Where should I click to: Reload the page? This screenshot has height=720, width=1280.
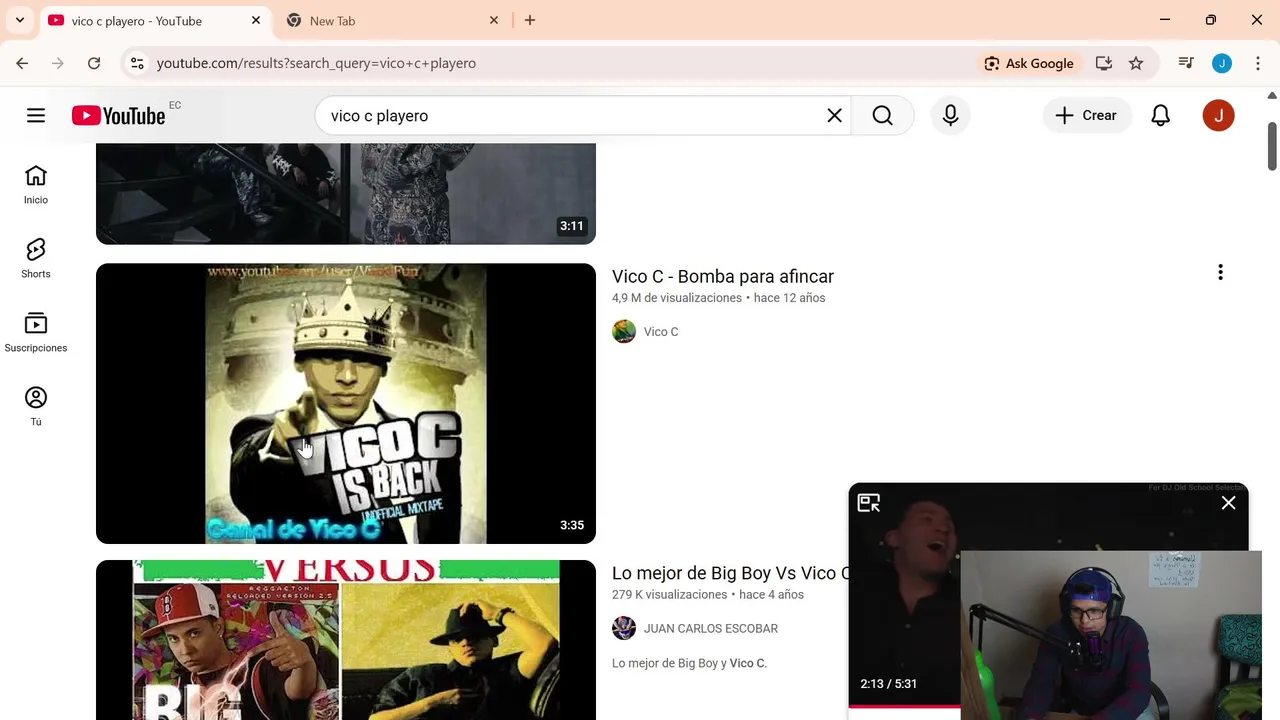pos(94,63)
